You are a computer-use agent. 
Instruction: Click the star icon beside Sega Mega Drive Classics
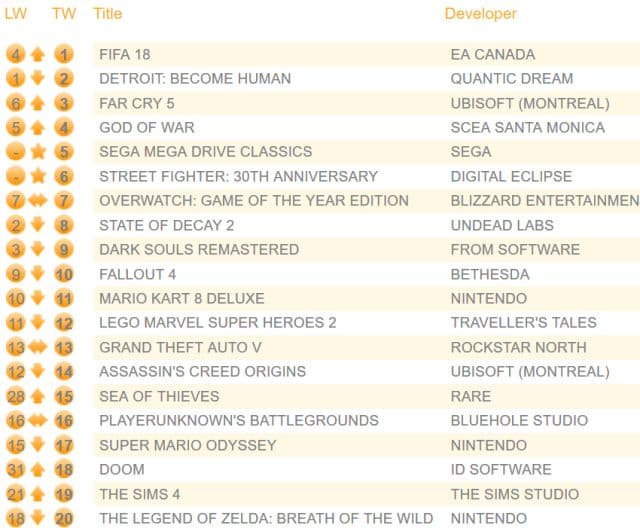39,152
